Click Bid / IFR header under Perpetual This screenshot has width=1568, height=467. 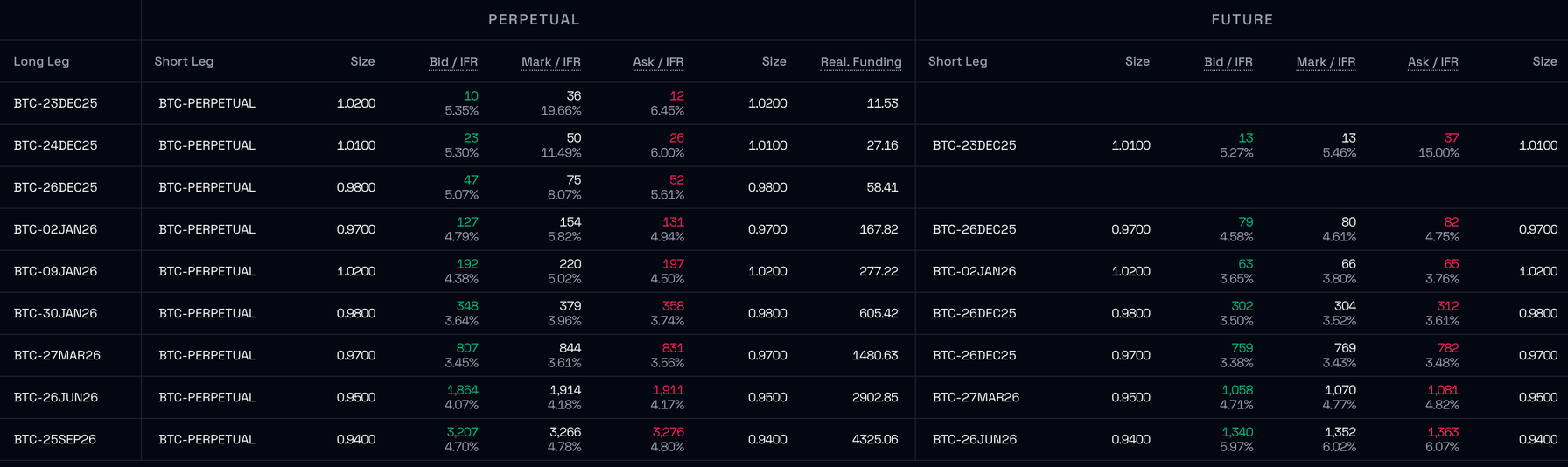(x=453, y=61)
